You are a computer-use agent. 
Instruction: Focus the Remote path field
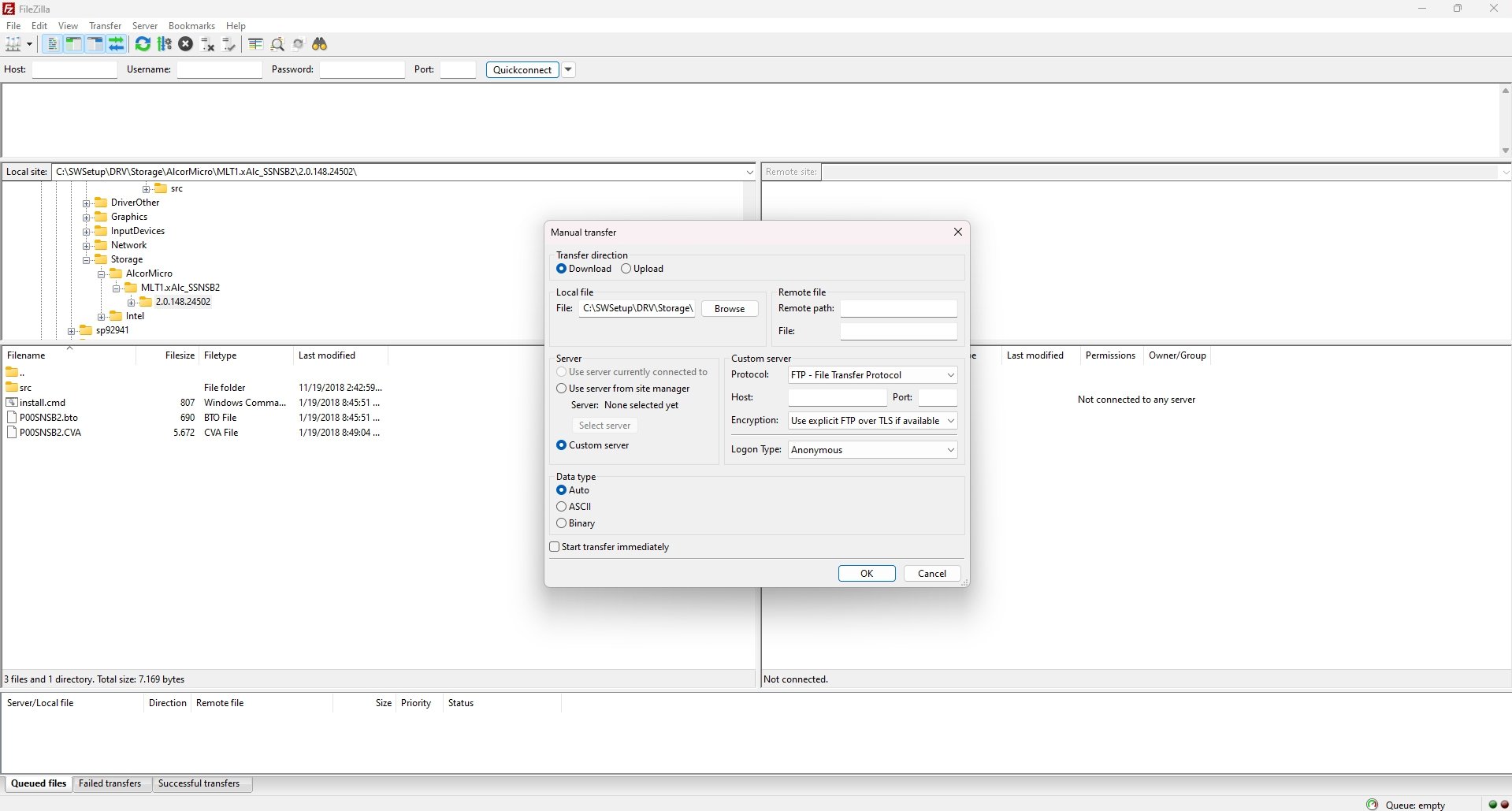pyautogui.click(x=899, y=309)
